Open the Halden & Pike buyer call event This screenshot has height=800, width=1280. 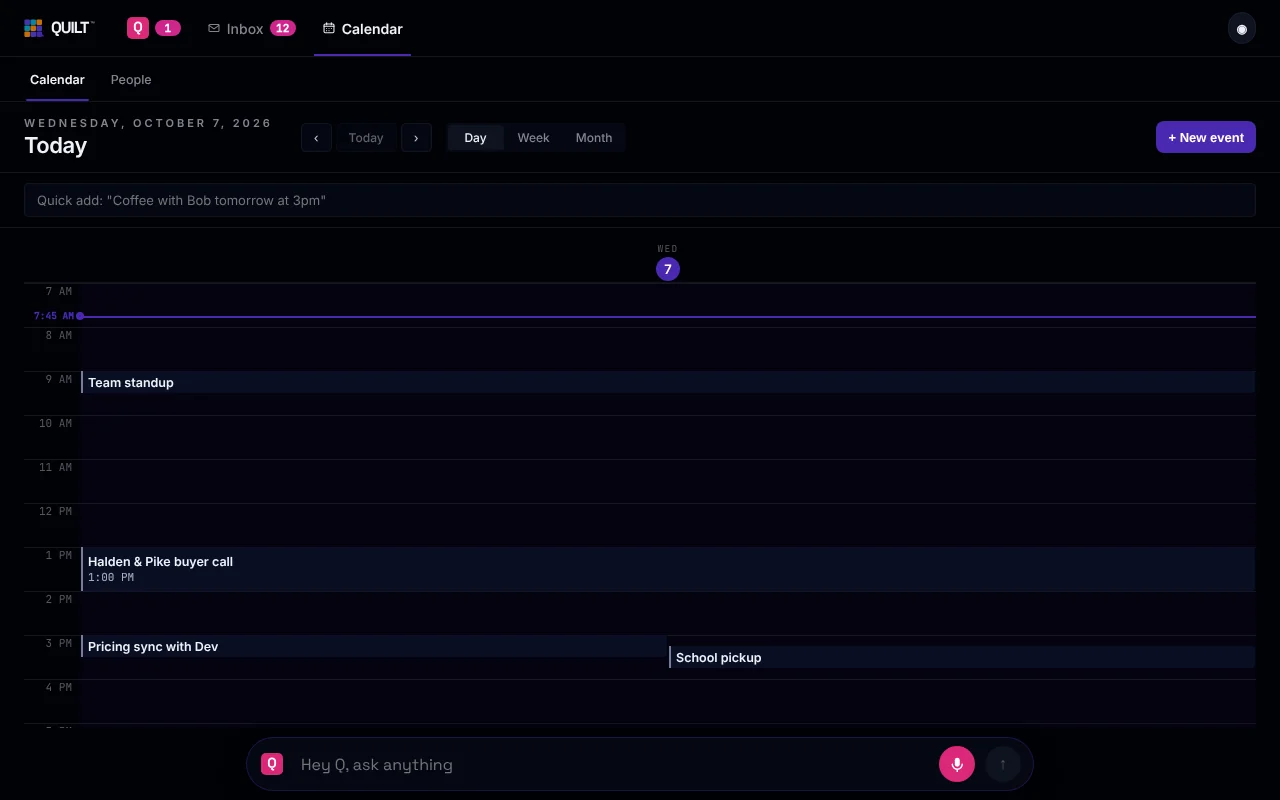point(668,568)
